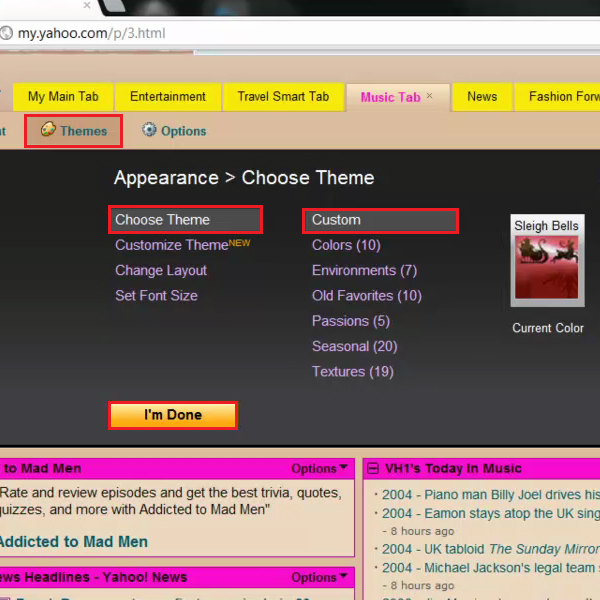Open UK tabloid Sunday Mirror headline
600x600 pixels.
tap(491, 549)
